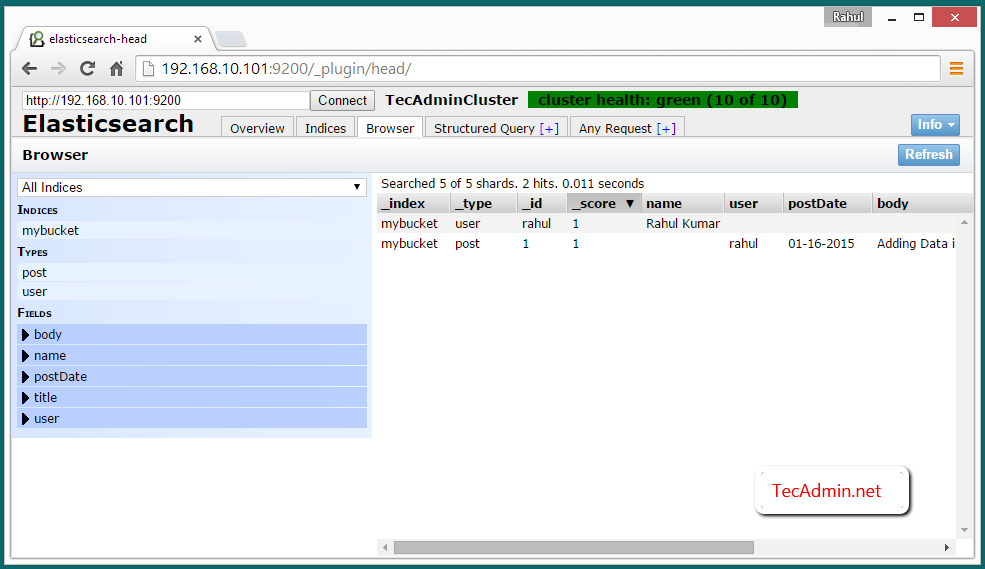Click the horizontal scrollbar right arrow
The height and width of the screenshot is (569, 985).
coord(947,548)
